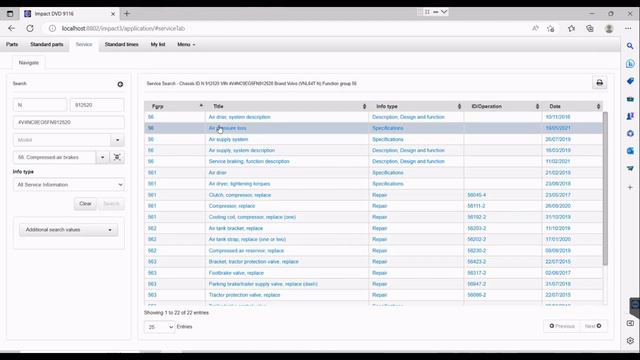640x360 pixels.
Task: Open Air tank bracket, replace link
Action: coord(236,228)
